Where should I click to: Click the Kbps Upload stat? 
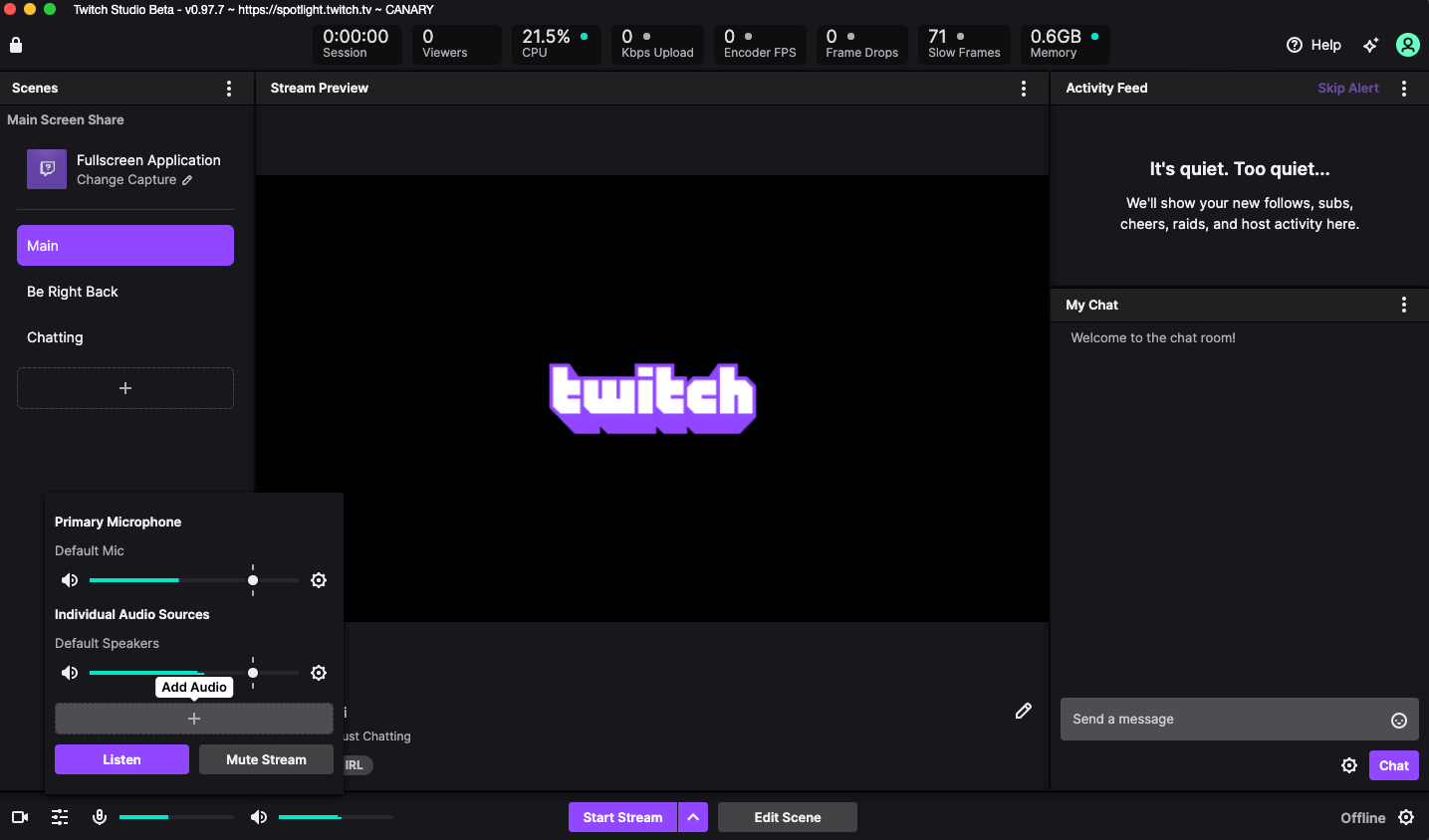point(657,45)
